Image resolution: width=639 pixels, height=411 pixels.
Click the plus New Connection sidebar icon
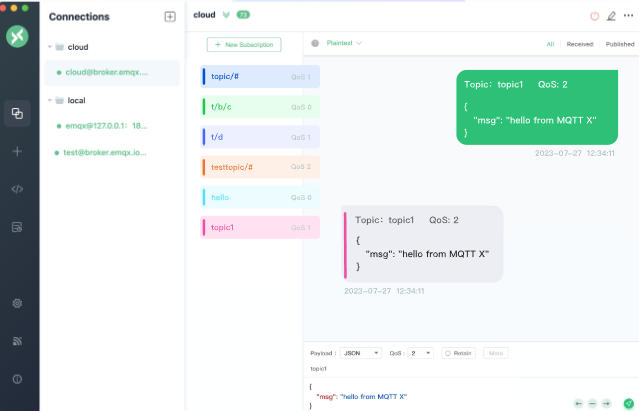[x=17, y=152]
